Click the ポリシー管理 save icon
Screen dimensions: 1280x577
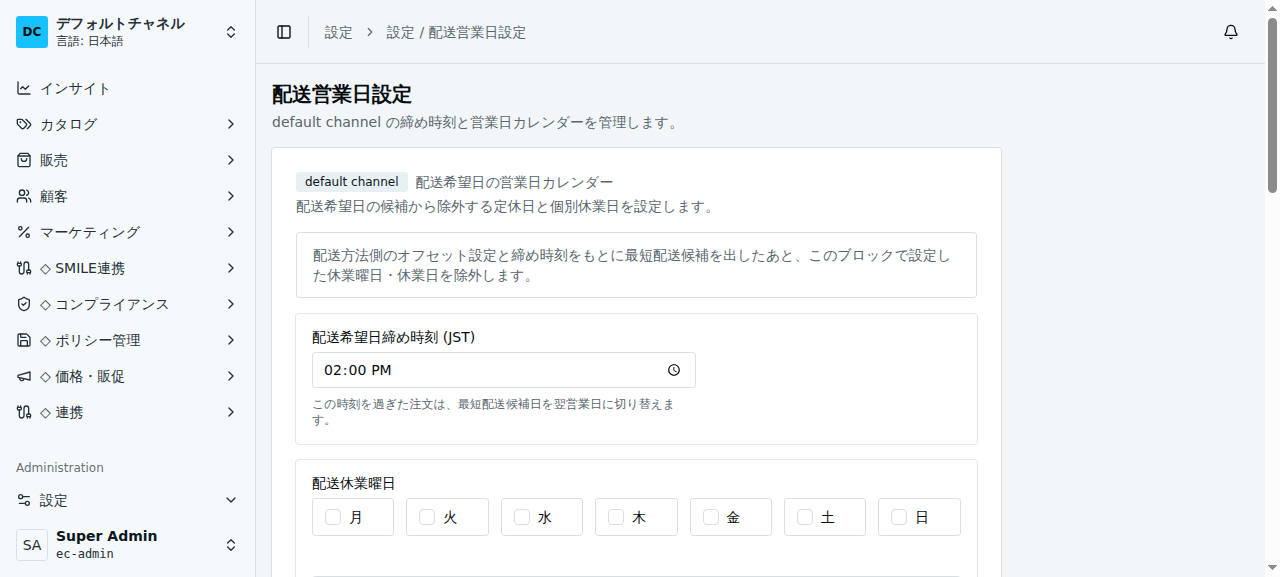click(x=24, y=340)
